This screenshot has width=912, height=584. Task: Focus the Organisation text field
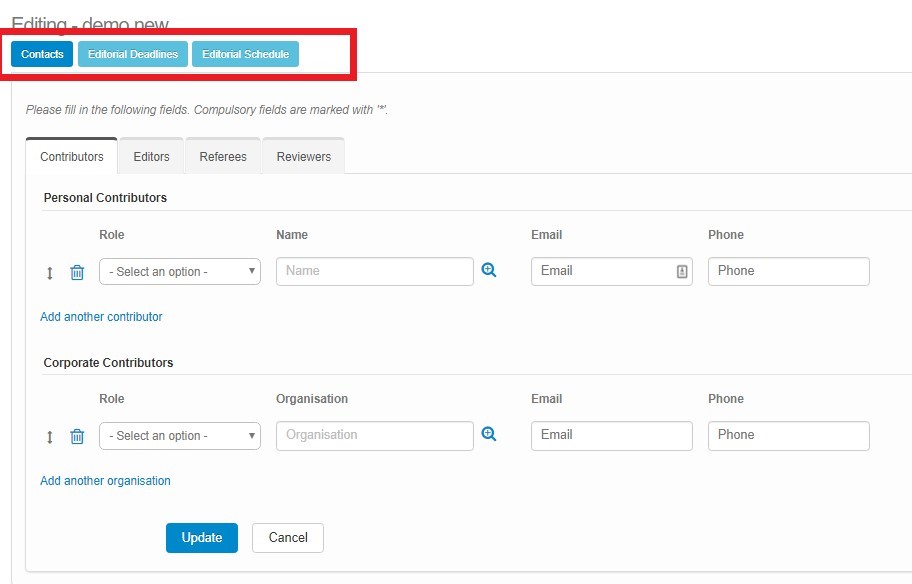pos(374,436)
